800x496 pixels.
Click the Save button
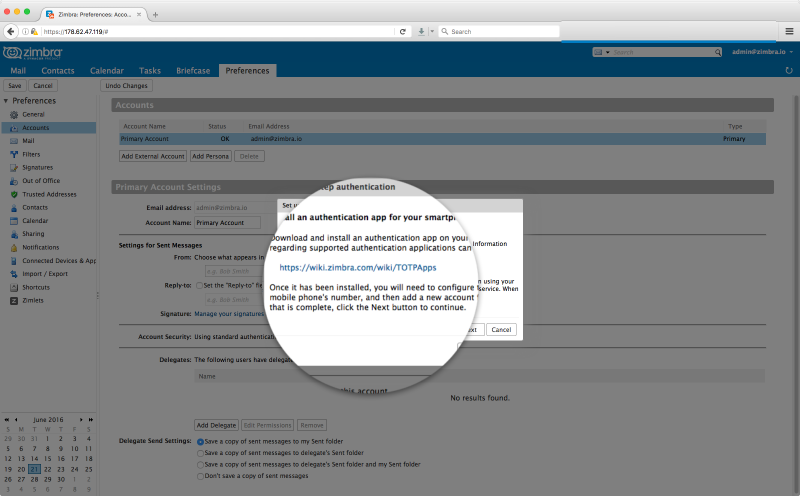(15, 86)
